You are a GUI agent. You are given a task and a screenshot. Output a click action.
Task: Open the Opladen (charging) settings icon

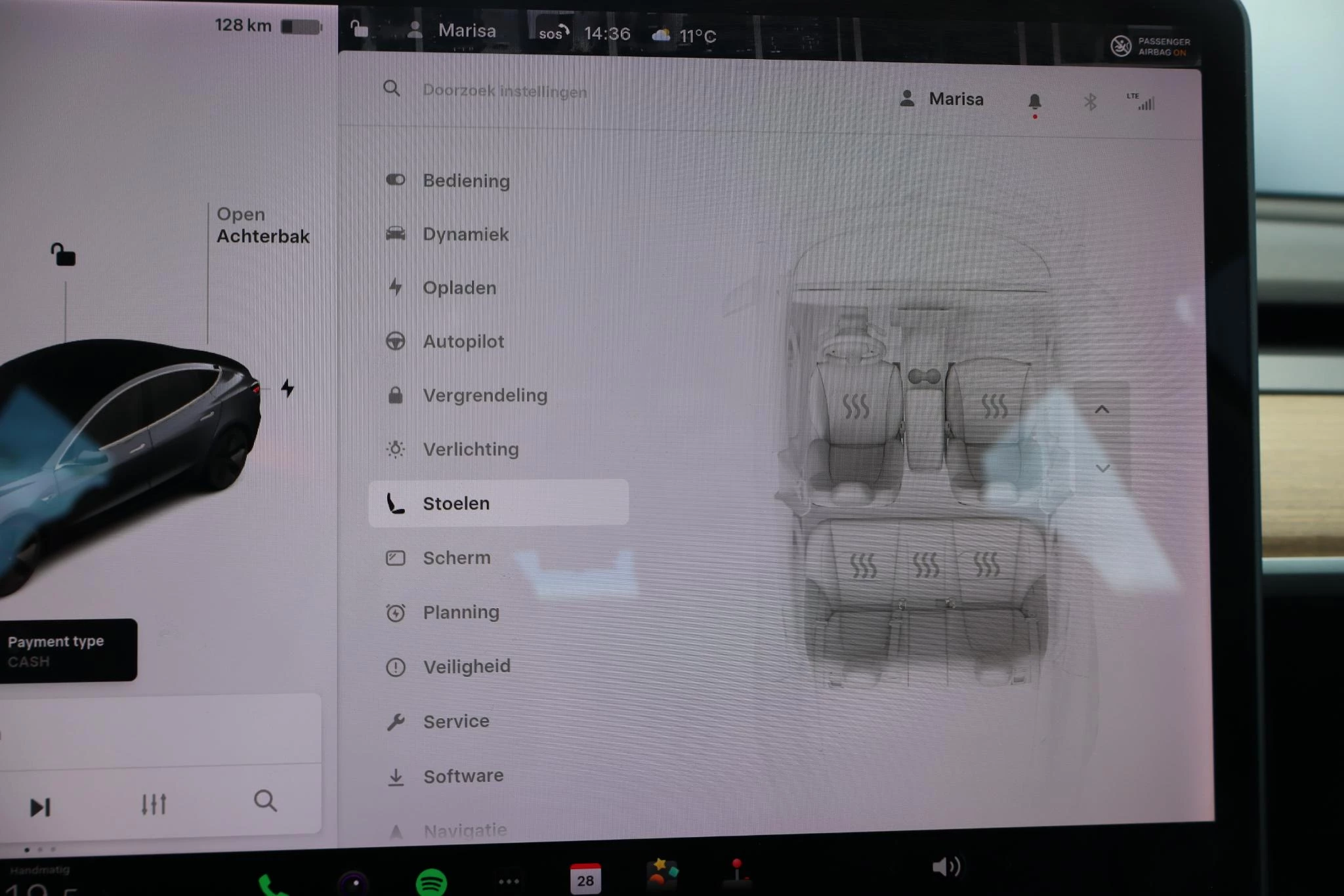(x=396, y=287)
